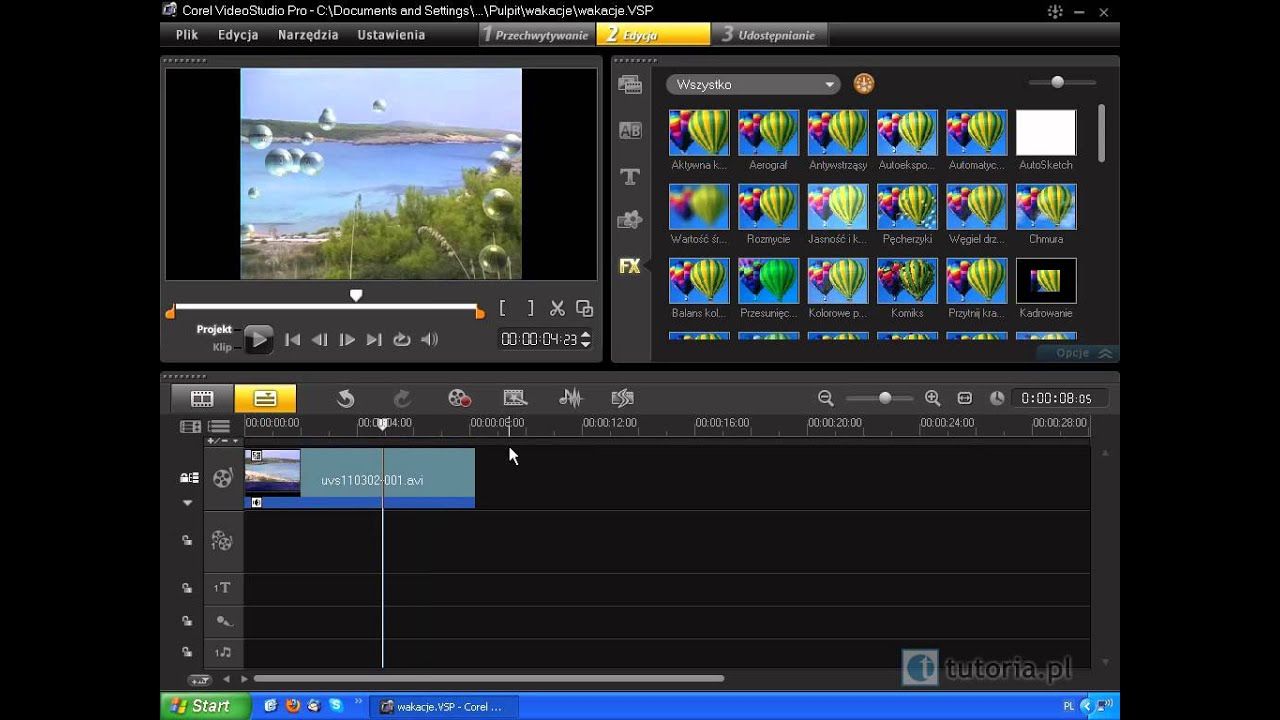This screenshot has height=720, width=1280.
Task: Click the video track film reel icon
Action: pyautogui.click(x=223, y=478)
